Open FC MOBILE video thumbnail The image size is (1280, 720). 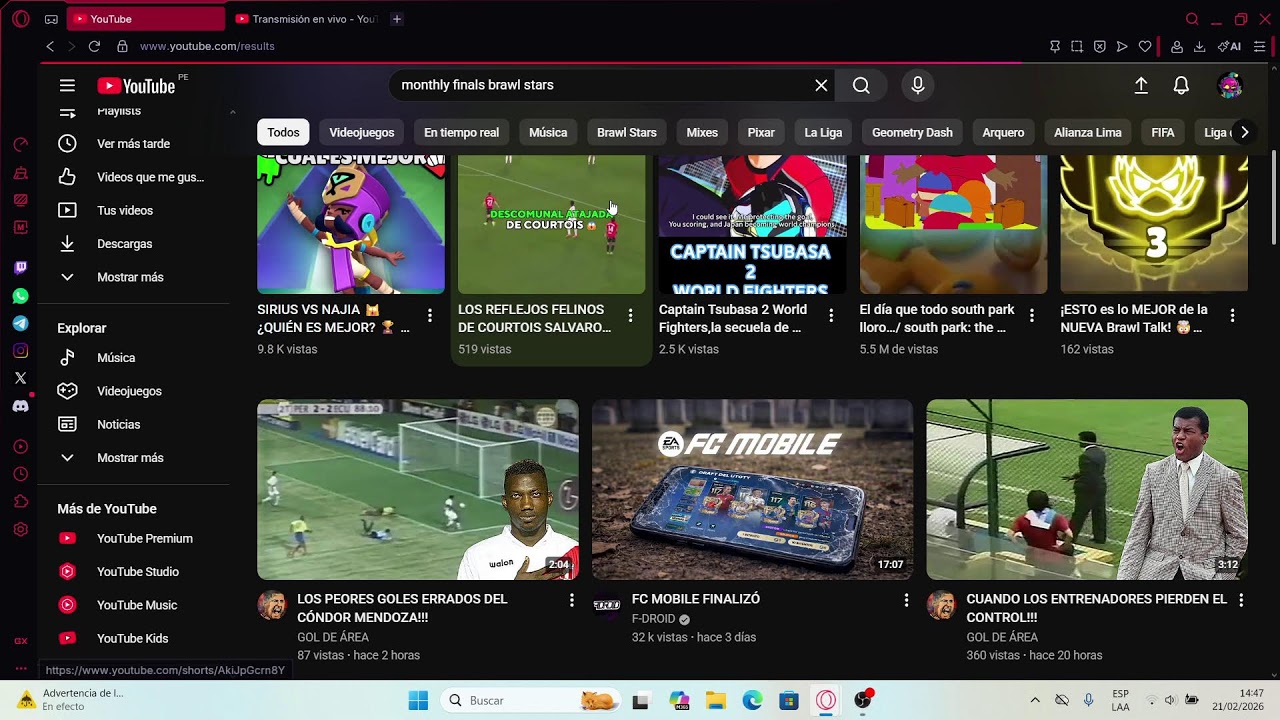pyautogui.click(x=752, y=490)
